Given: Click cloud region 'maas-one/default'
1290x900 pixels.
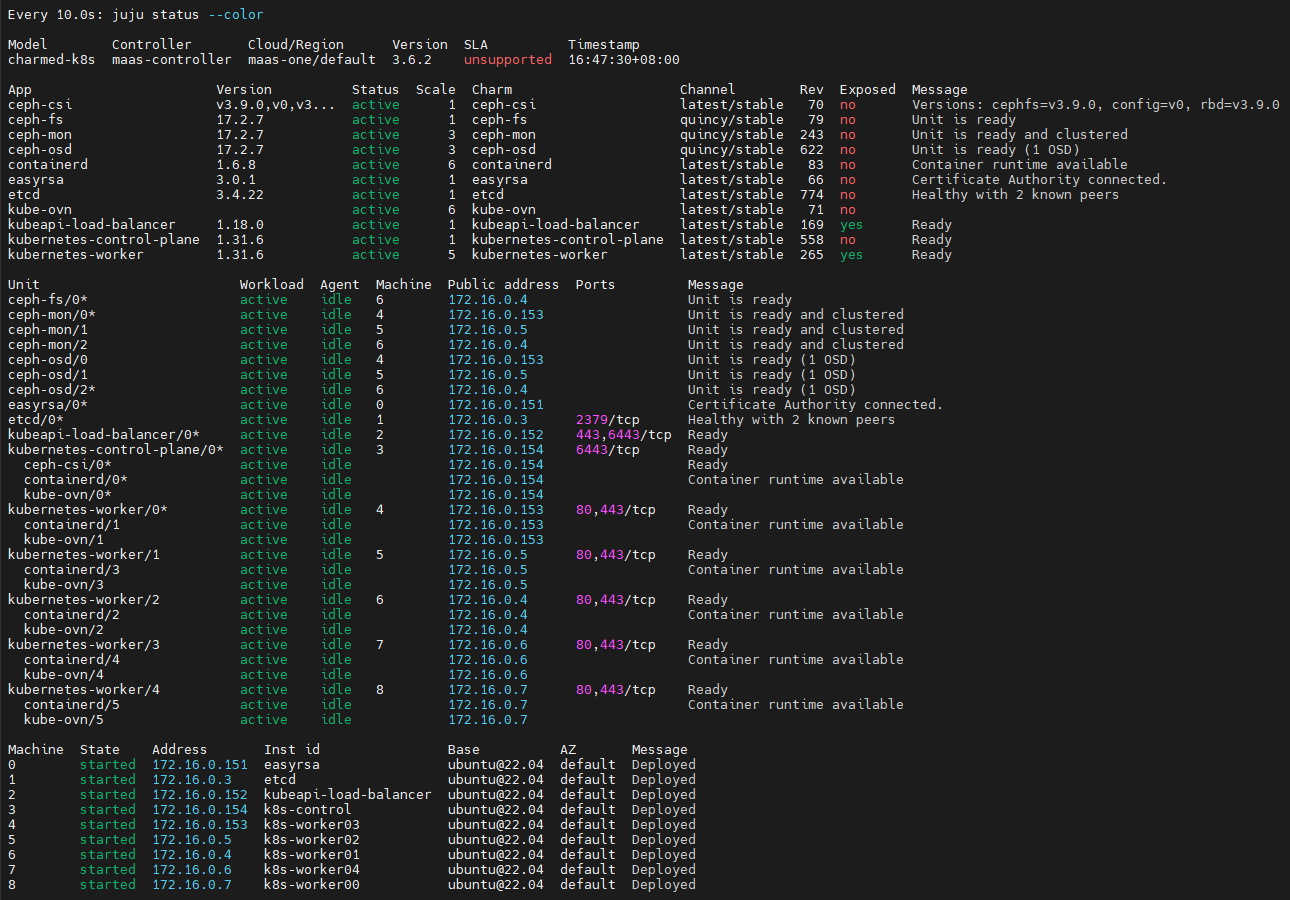Looking at the screenshot, I should 312,60.
